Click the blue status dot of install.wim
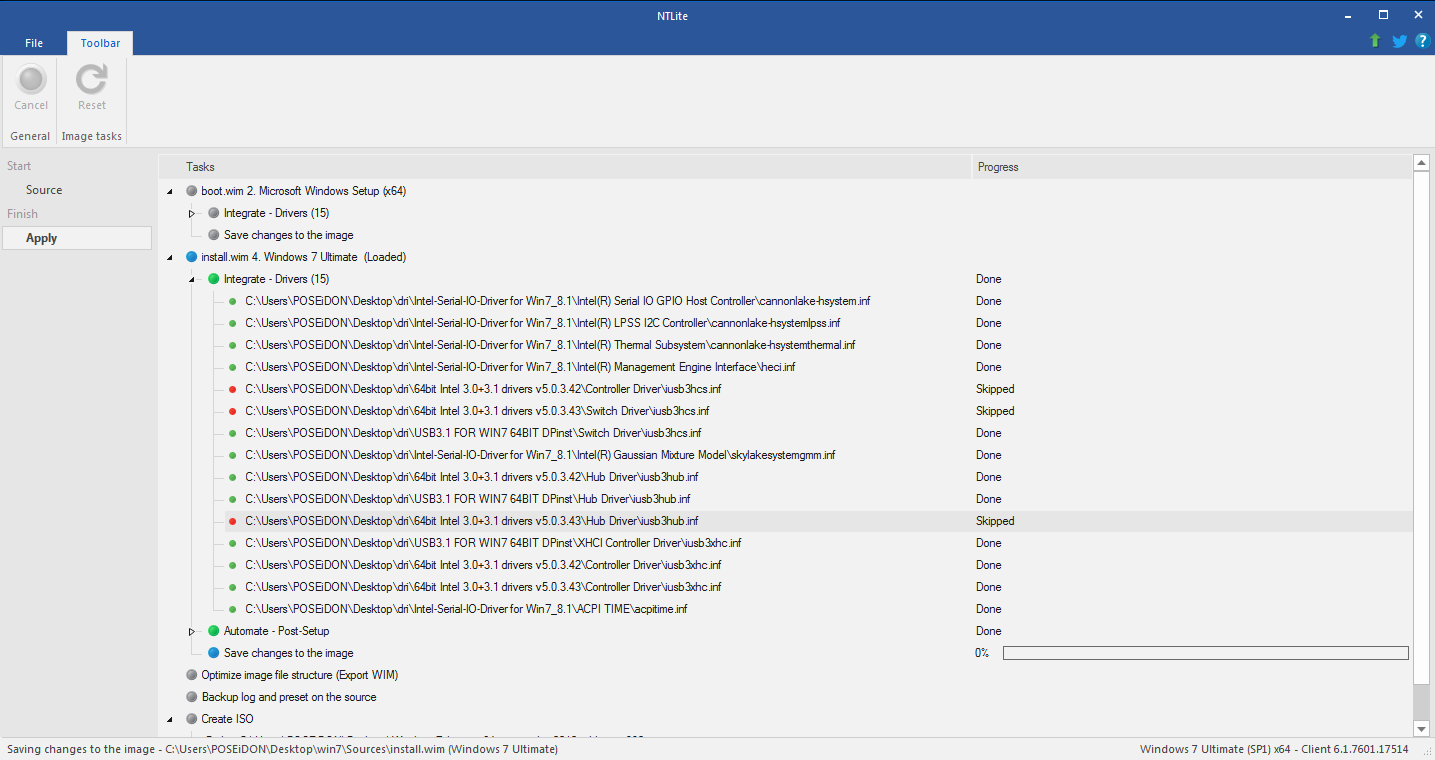 pos(192,257)
